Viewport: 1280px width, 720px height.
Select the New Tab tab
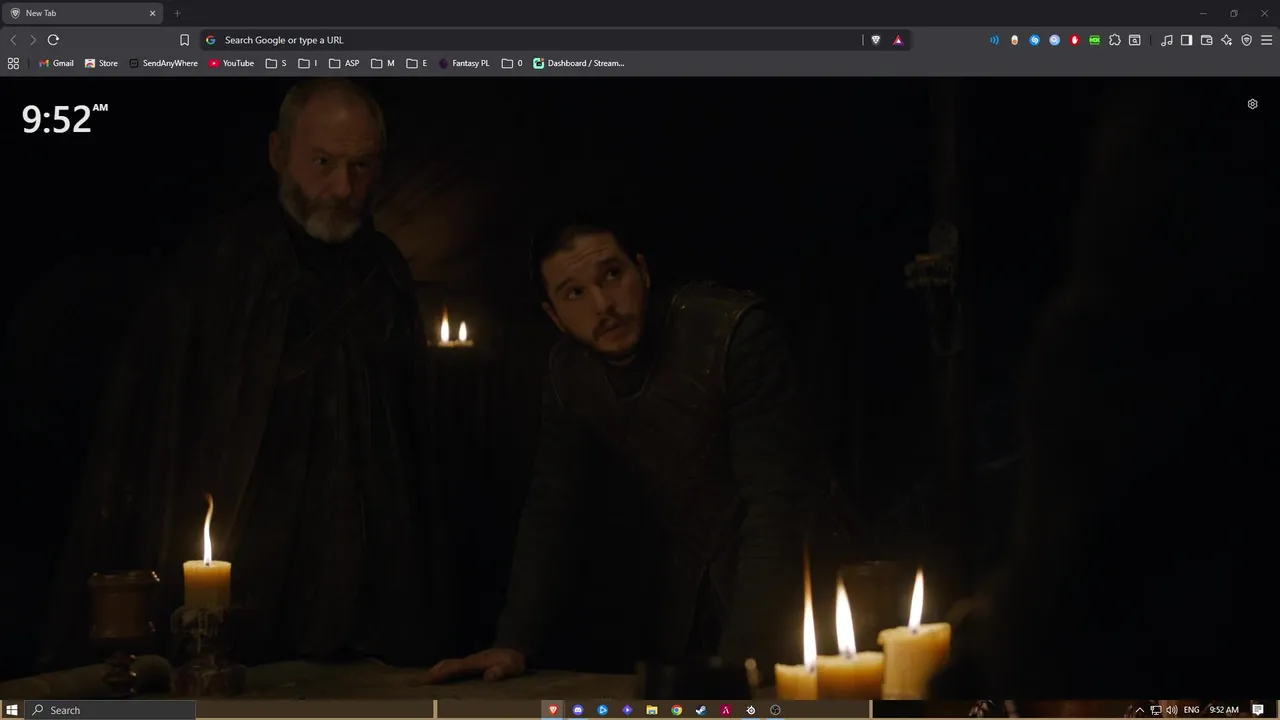(80, 13)
